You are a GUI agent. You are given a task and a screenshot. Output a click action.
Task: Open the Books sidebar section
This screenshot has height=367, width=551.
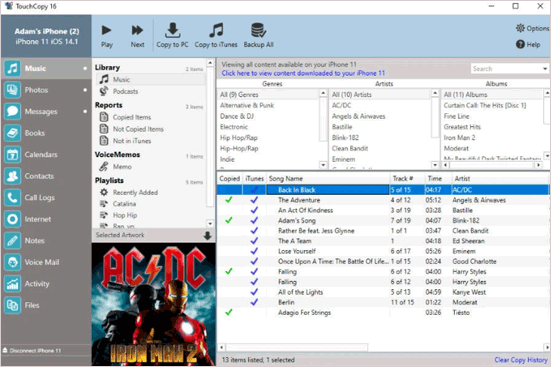pos(46,133)
